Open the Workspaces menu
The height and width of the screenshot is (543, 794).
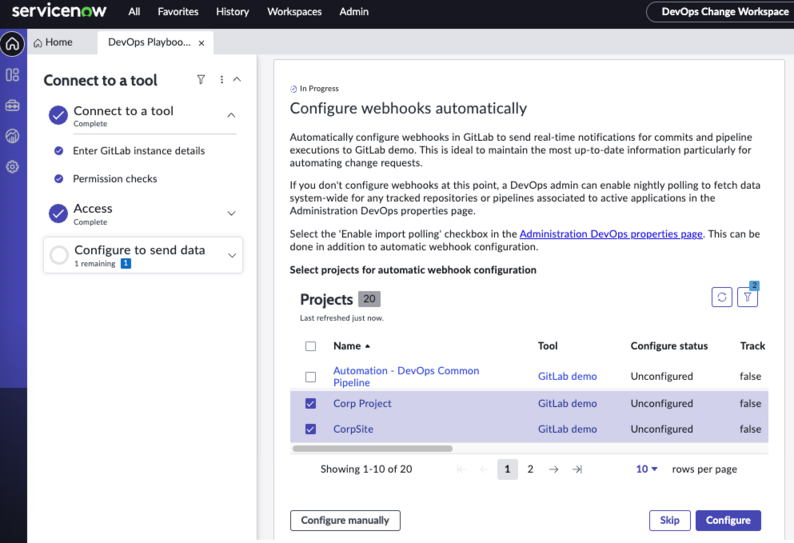click(x=294, y=11)
